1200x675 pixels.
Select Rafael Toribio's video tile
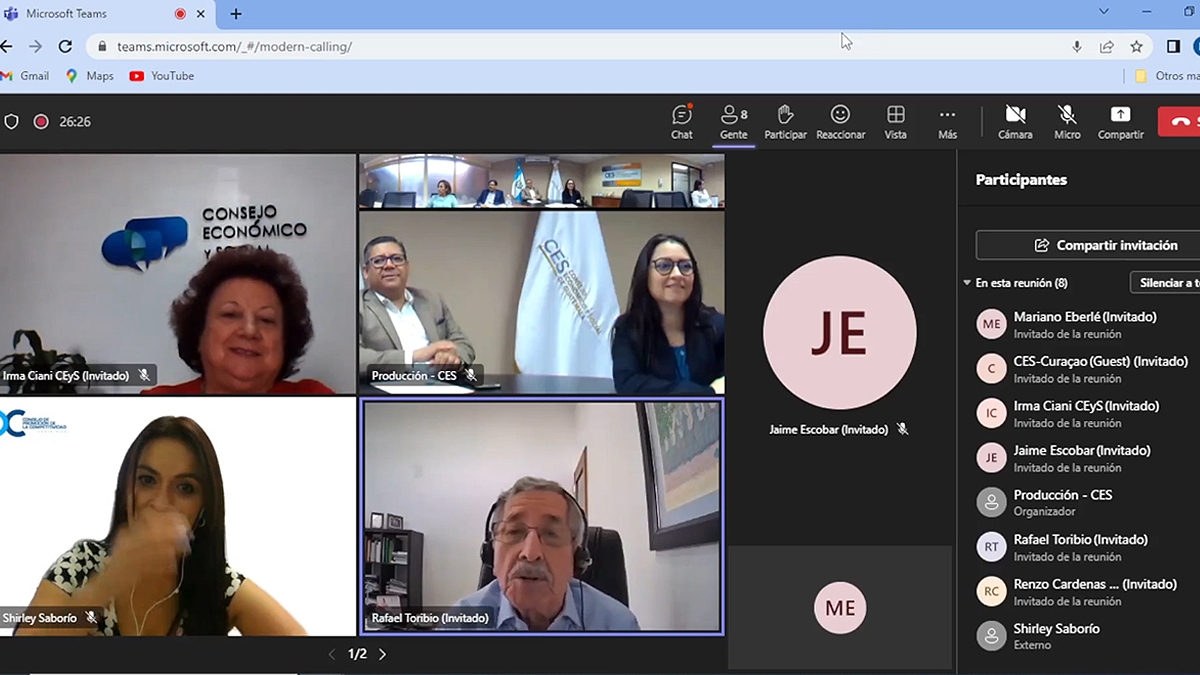[x=541, y=517]
